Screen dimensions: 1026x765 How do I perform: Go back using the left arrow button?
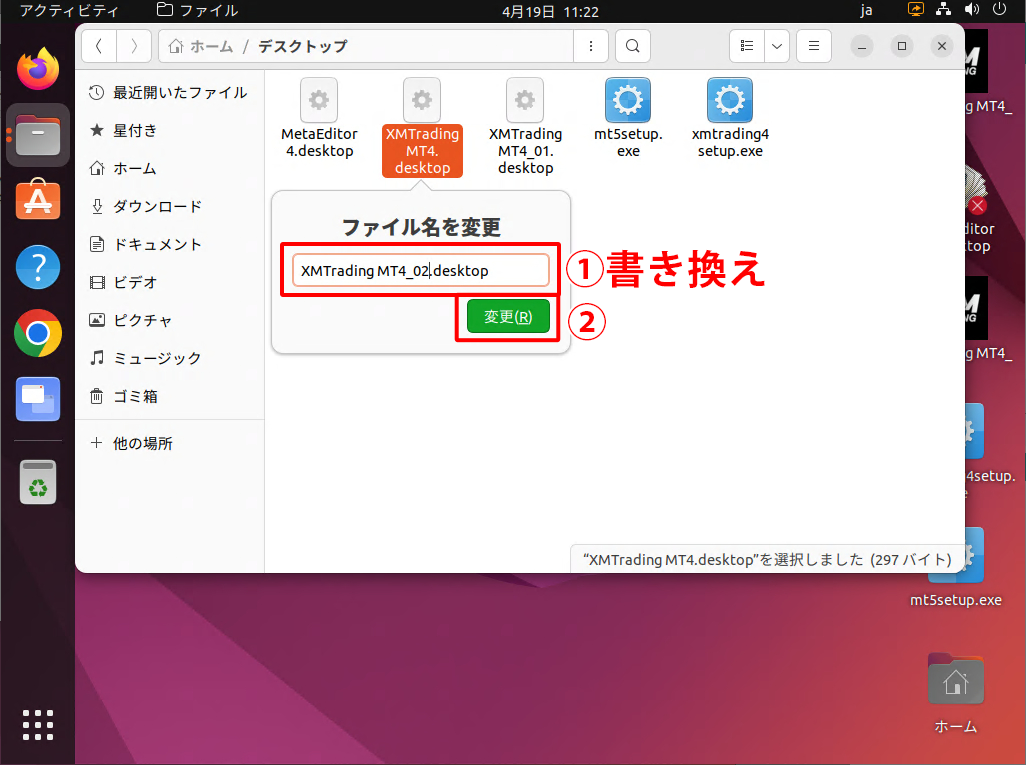pos(99,46)
